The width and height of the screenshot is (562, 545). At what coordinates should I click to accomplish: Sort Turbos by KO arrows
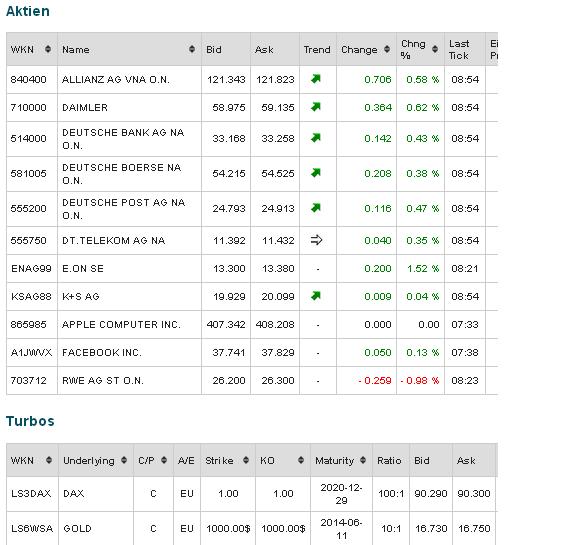pyautogui.click(x=301, y=460)
